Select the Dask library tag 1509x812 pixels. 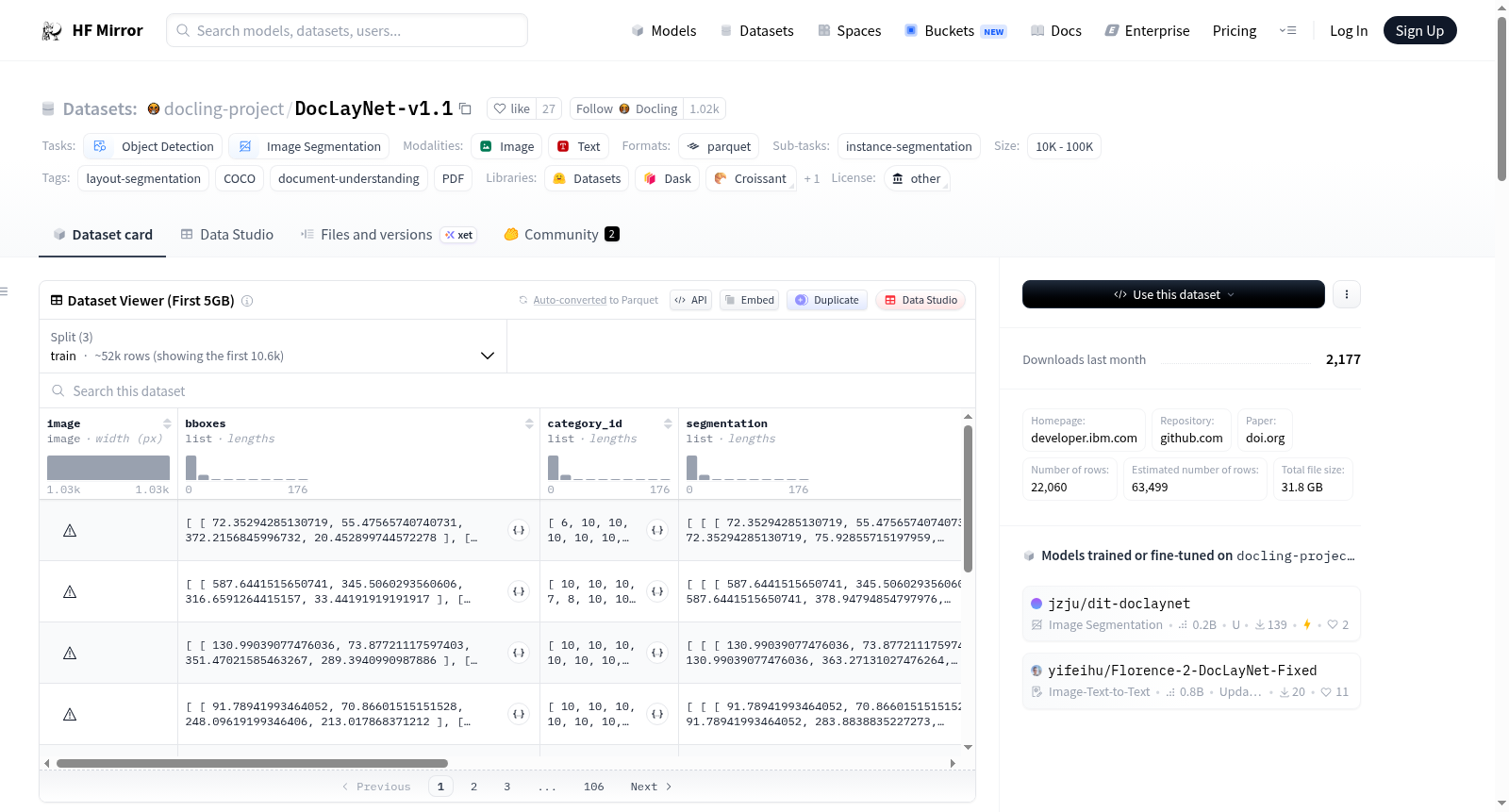pyautogui.click(x=667, y=178)
